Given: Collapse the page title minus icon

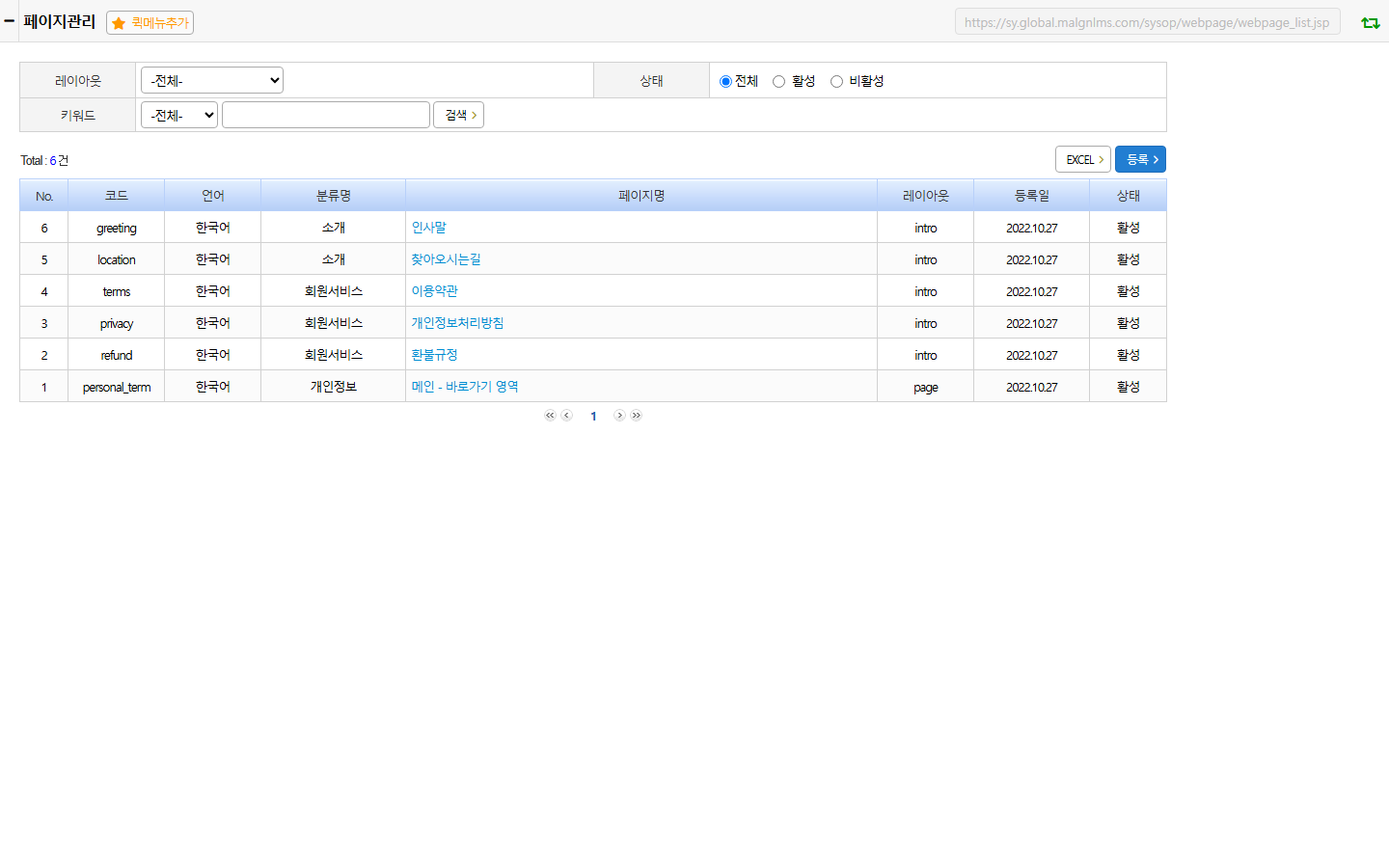Looking at the screenshot, I should click(x=9, y=20).
